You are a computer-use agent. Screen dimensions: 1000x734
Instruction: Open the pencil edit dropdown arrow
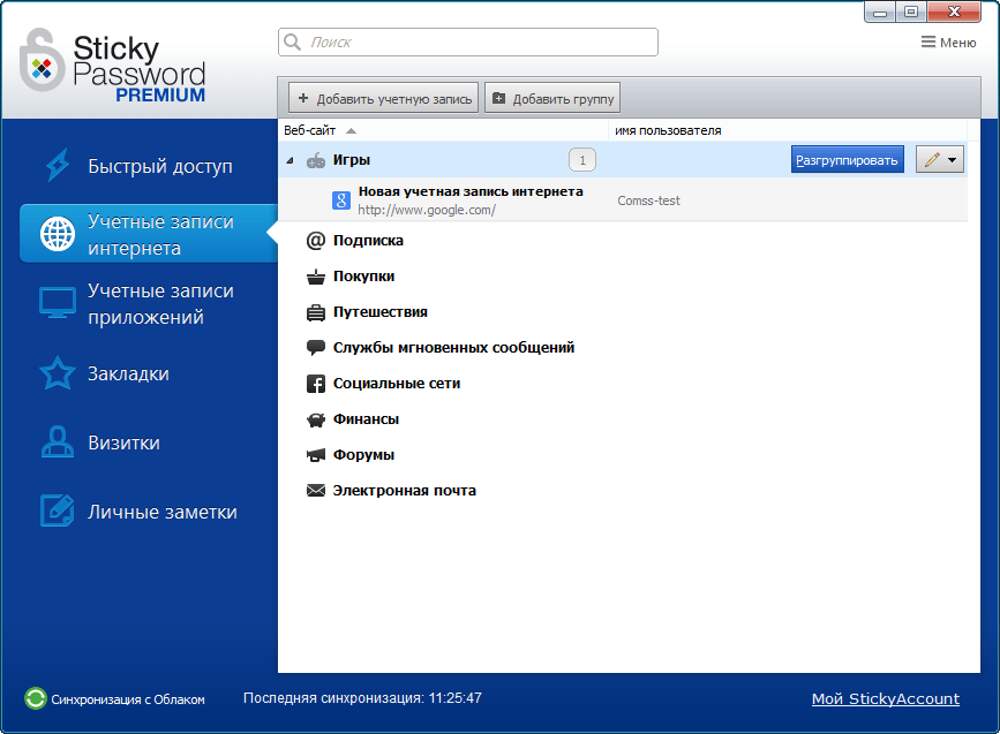(x=952, y=160)
